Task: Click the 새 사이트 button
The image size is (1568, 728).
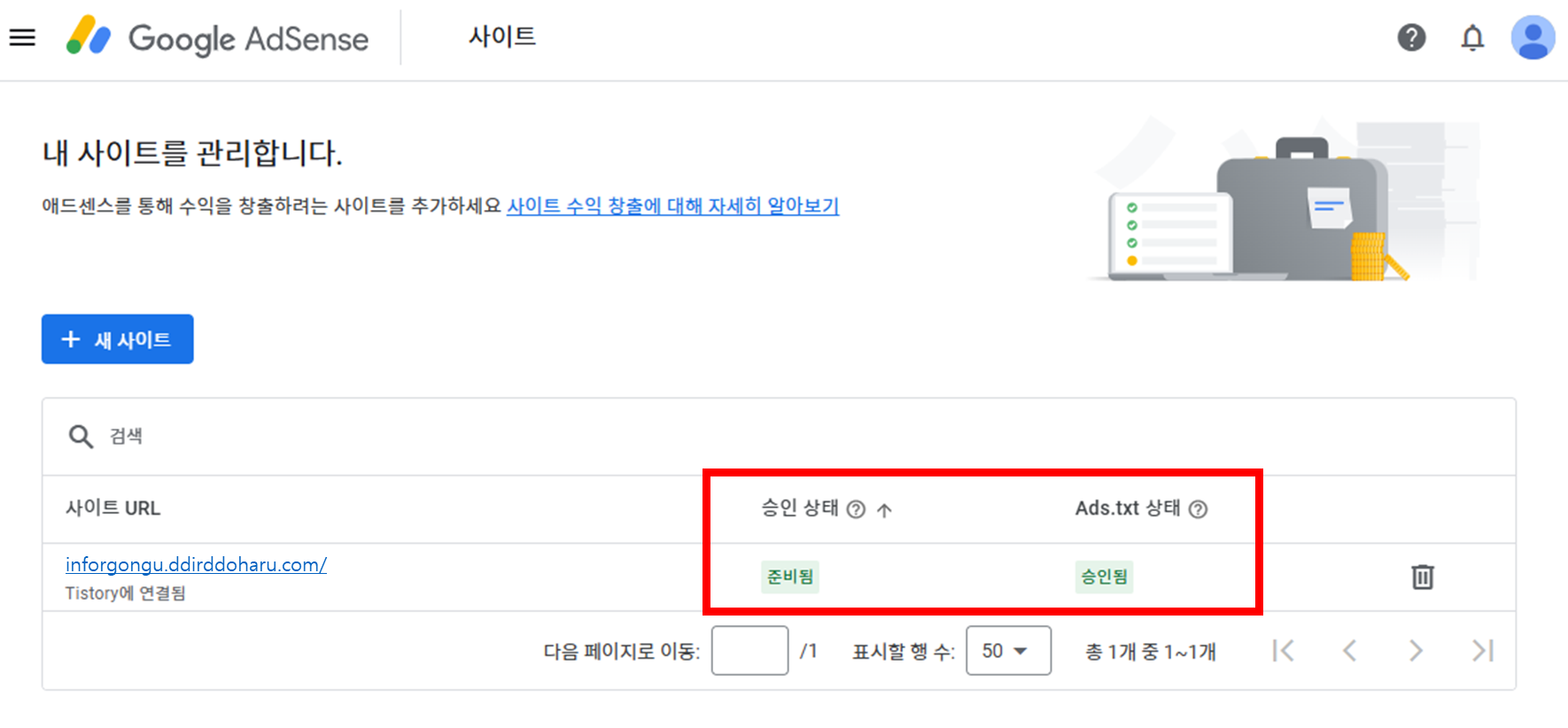Action: [x=117, y=339]
